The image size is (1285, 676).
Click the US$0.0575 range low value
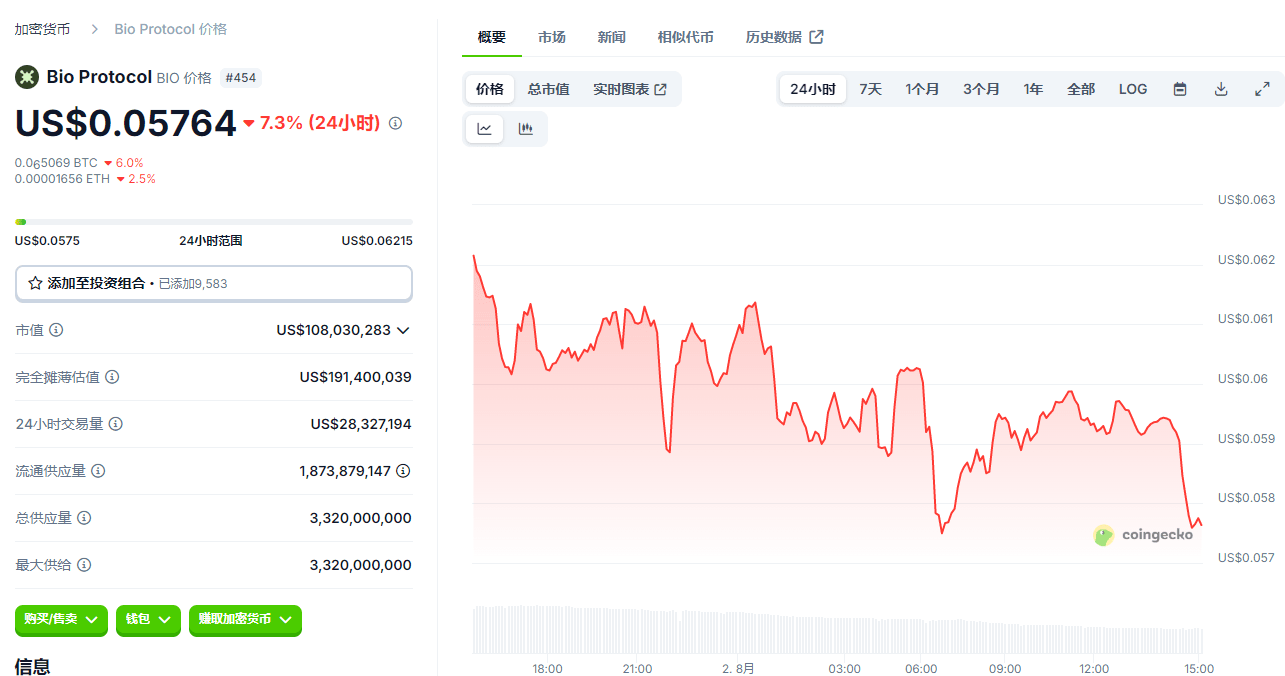[x=47, y=241]
